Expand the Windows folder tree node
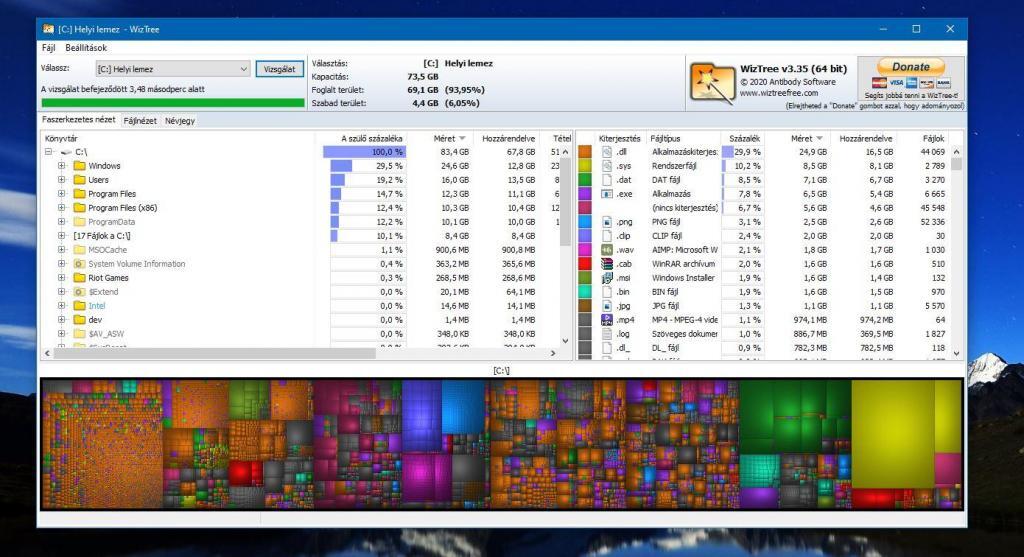1024x557 pixels. [x=62, y=166]
